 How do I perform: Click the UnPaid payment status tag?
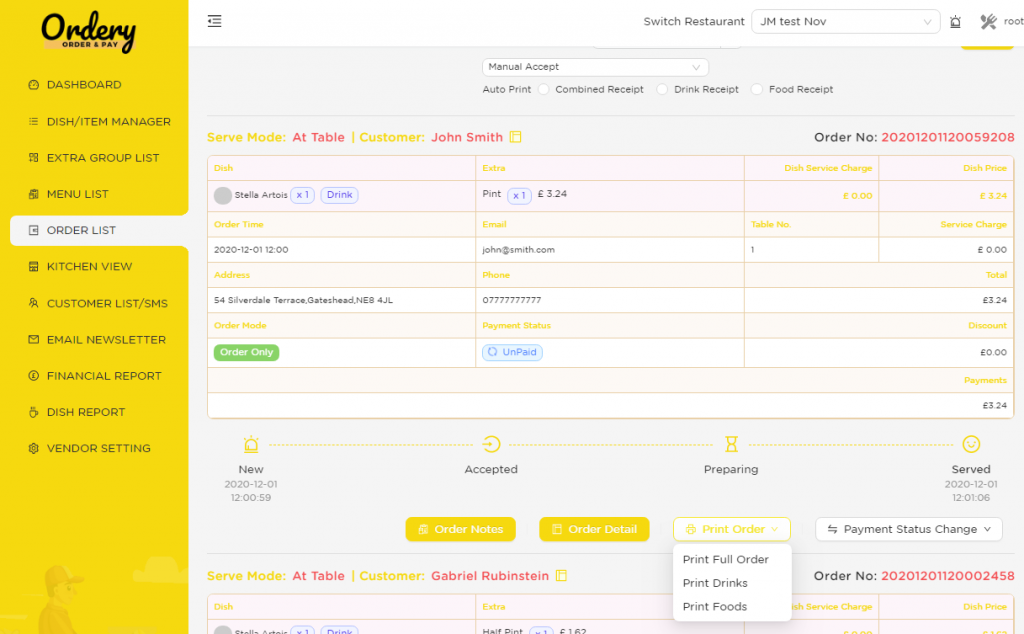pos(512,352)
